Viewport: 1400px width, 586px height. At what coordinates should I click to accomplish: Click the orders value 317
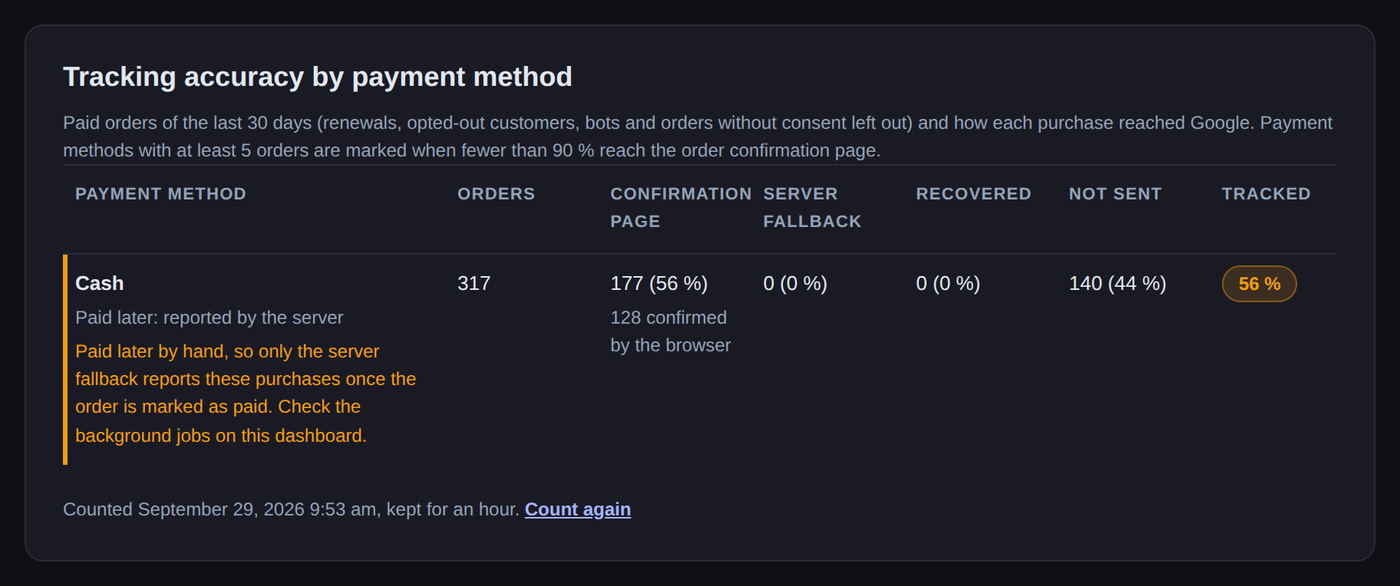474,284
